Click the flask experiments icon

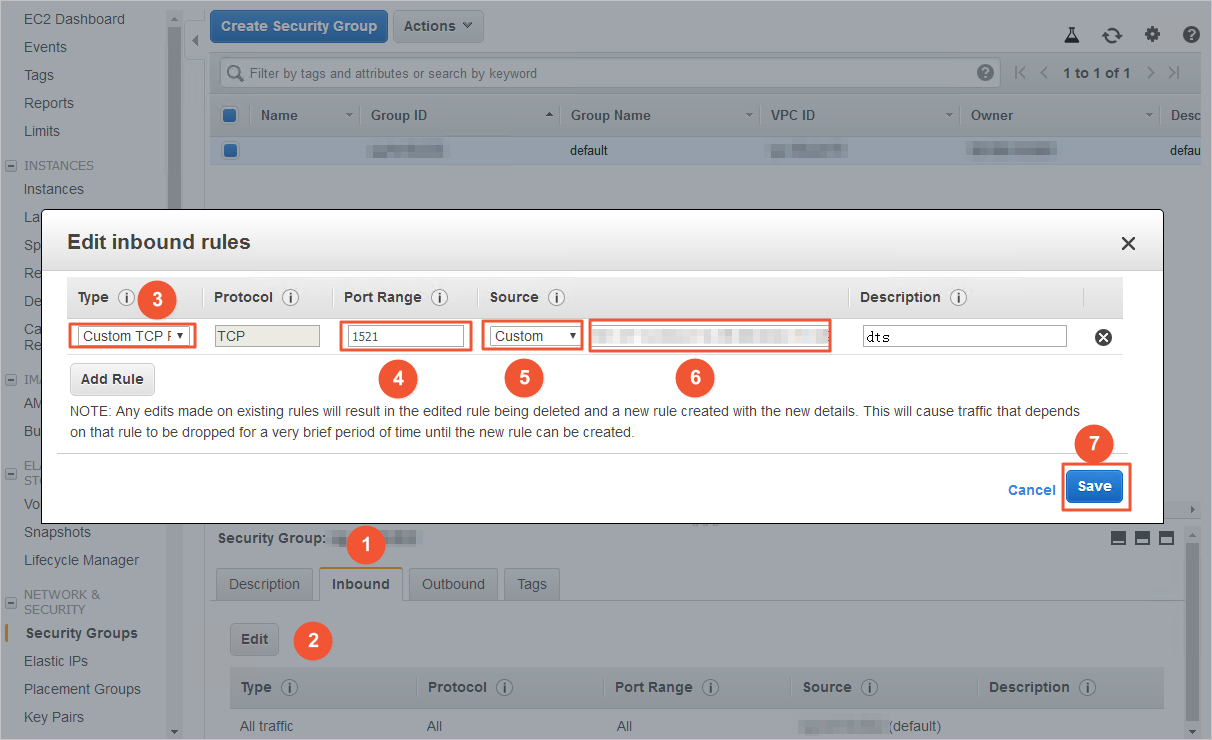coord(1072,34)
